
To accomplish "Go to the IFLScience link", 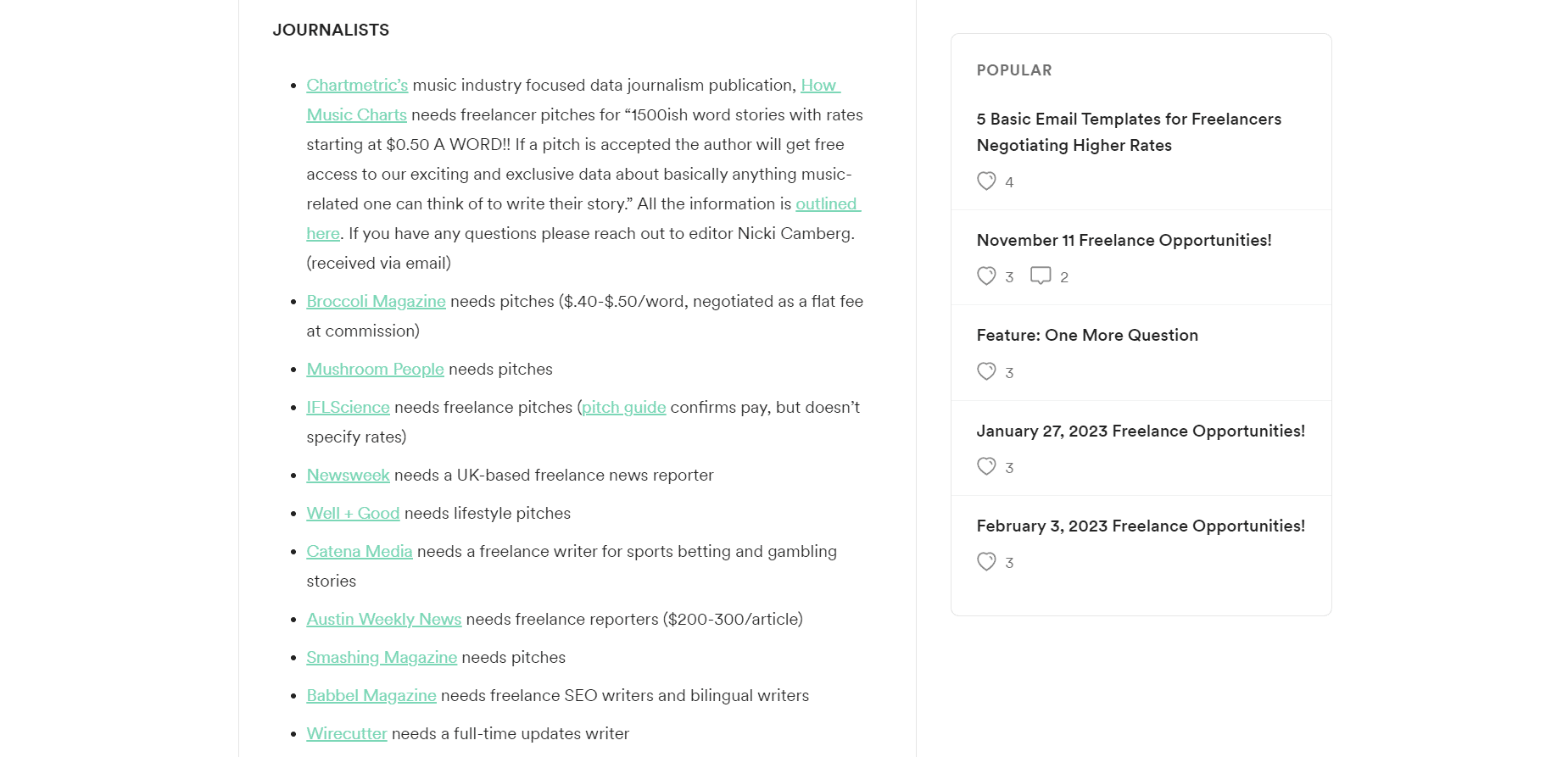I will click(x=348, y=408).
